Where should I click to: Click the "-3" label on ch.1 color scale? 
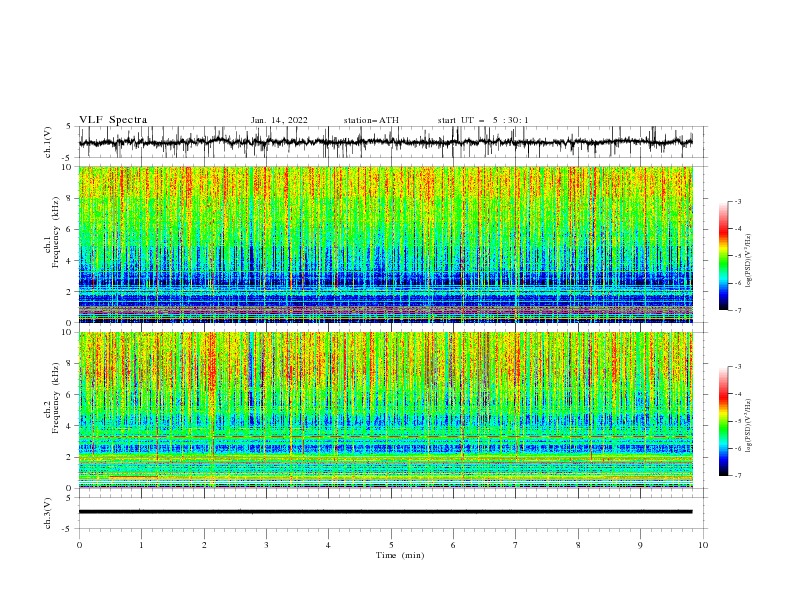[737, 201]
